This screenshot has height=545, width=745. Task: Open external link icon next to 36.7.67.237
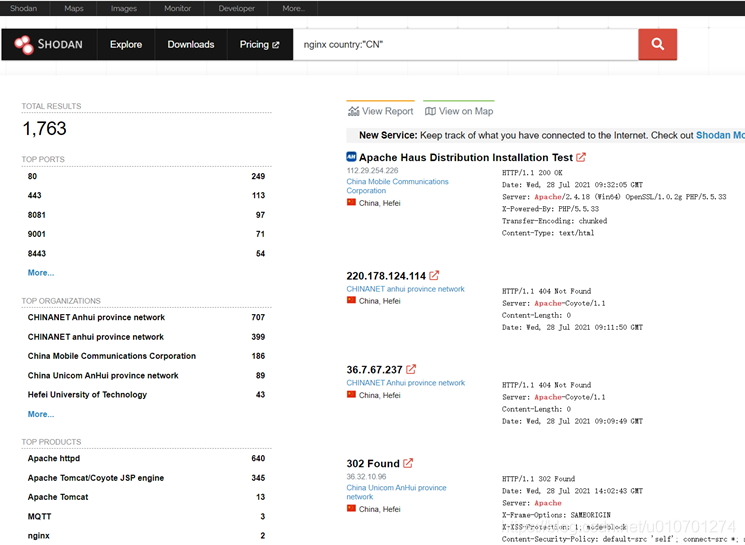[x=411, y=369]
